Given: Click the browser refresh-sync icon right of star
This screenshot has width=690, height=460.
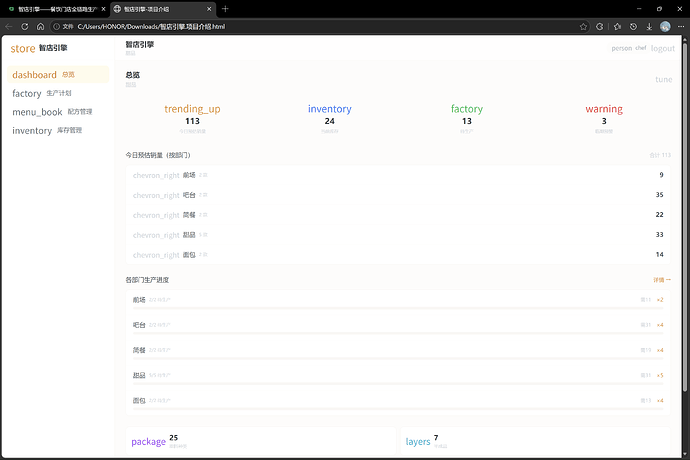Looking at the screenshot, I should [599, 26].
